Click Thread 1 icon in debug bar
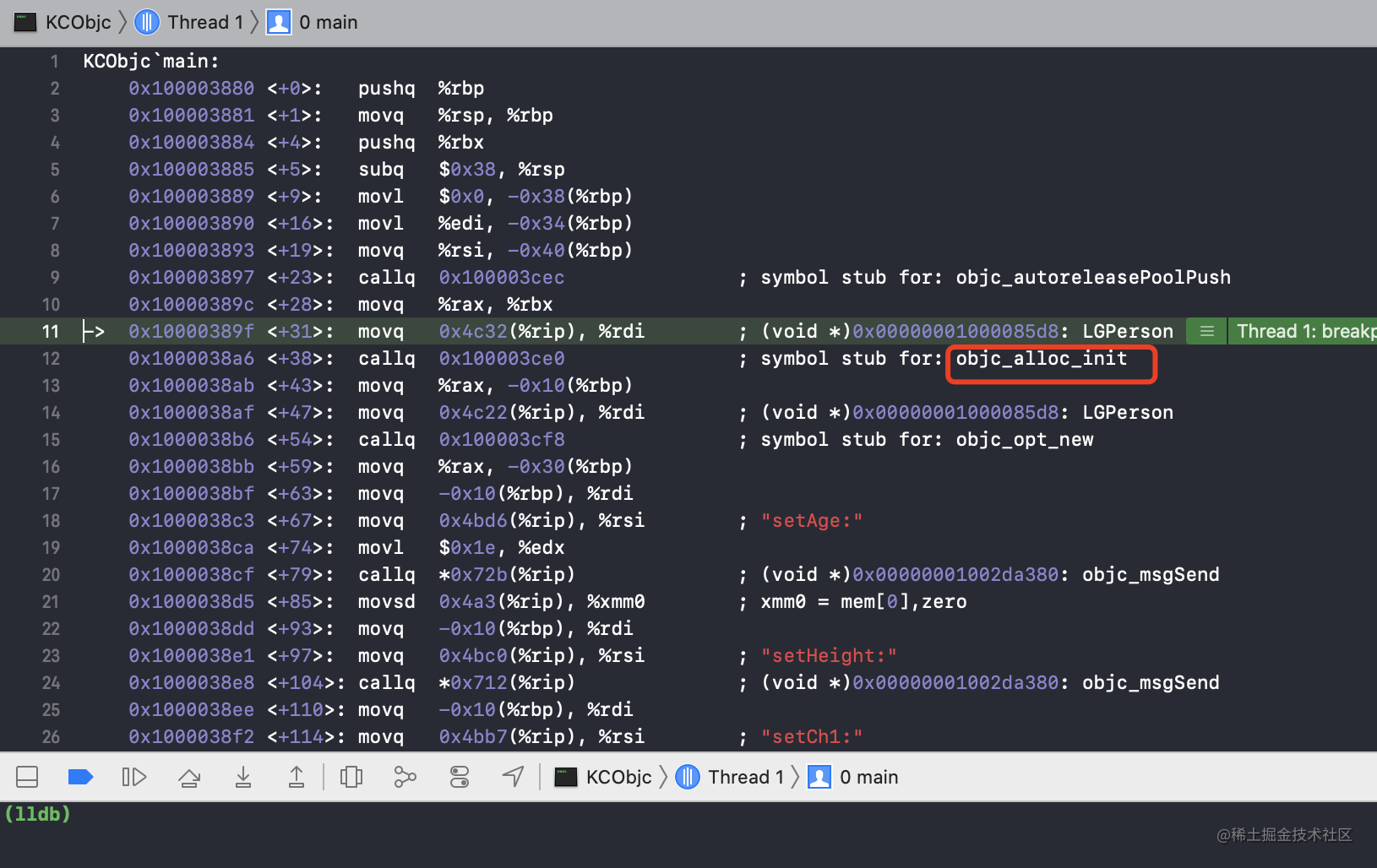Screen dimensions: 1377x868 (x=688, y=777)
